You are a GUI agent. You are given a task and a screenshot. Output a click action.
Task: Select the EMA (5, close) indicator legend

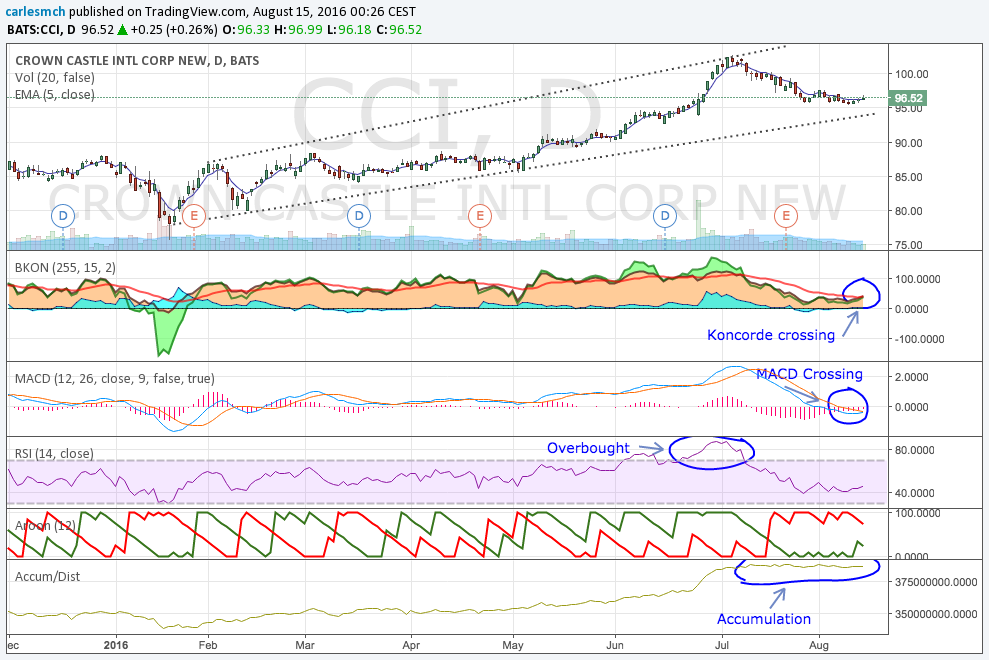55,95
